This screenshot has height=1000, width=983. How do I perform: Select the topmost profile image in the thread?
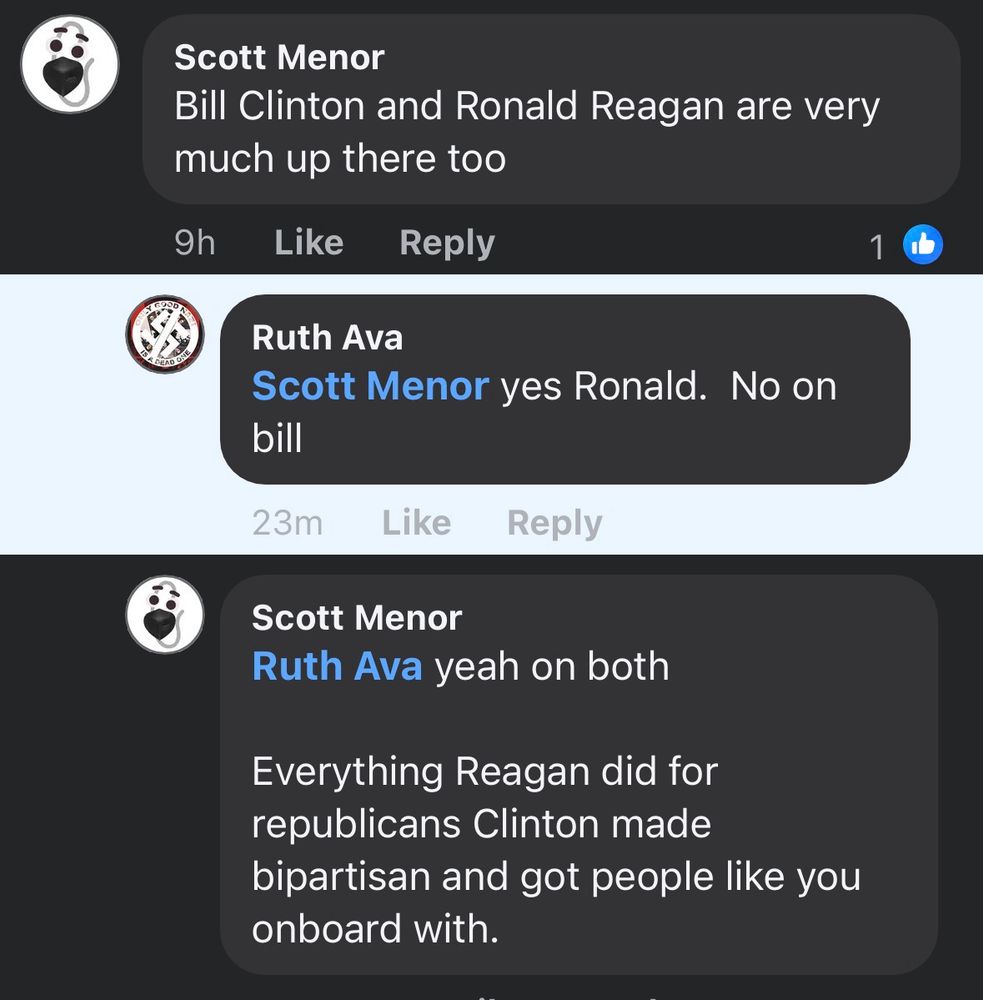tap(69, 65)
